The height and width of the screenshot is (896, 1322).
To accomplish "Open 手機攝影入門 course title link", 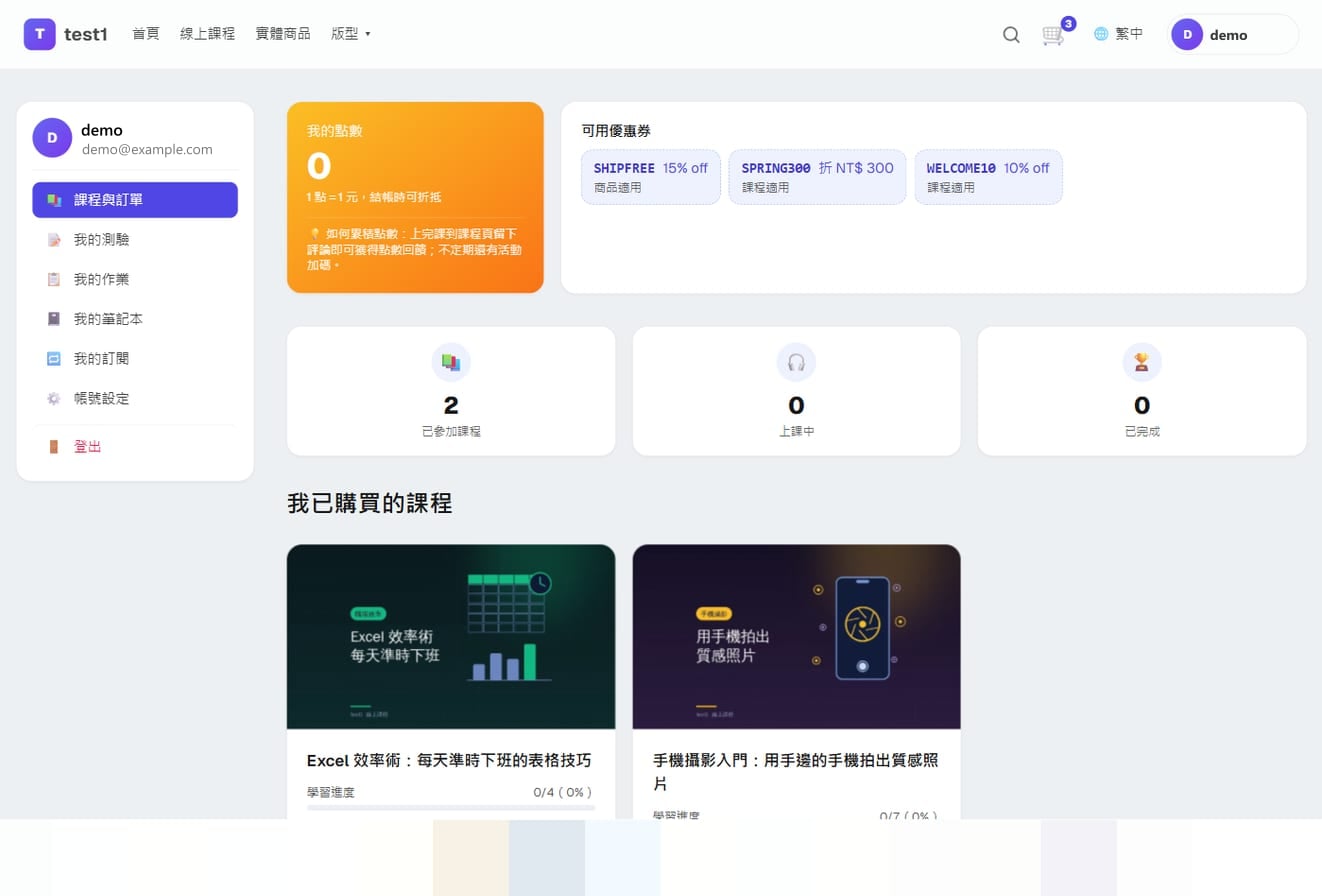I will [x=796, y=772].
